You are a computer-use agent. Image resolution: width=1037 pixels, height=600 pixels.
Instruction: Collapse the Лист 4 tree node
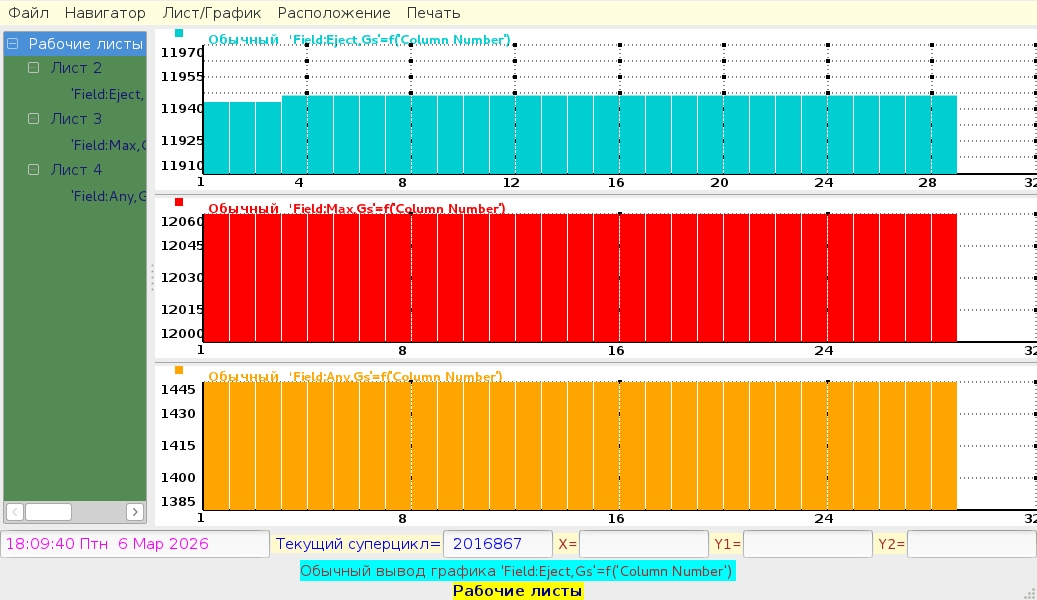(x=34, y=170)
